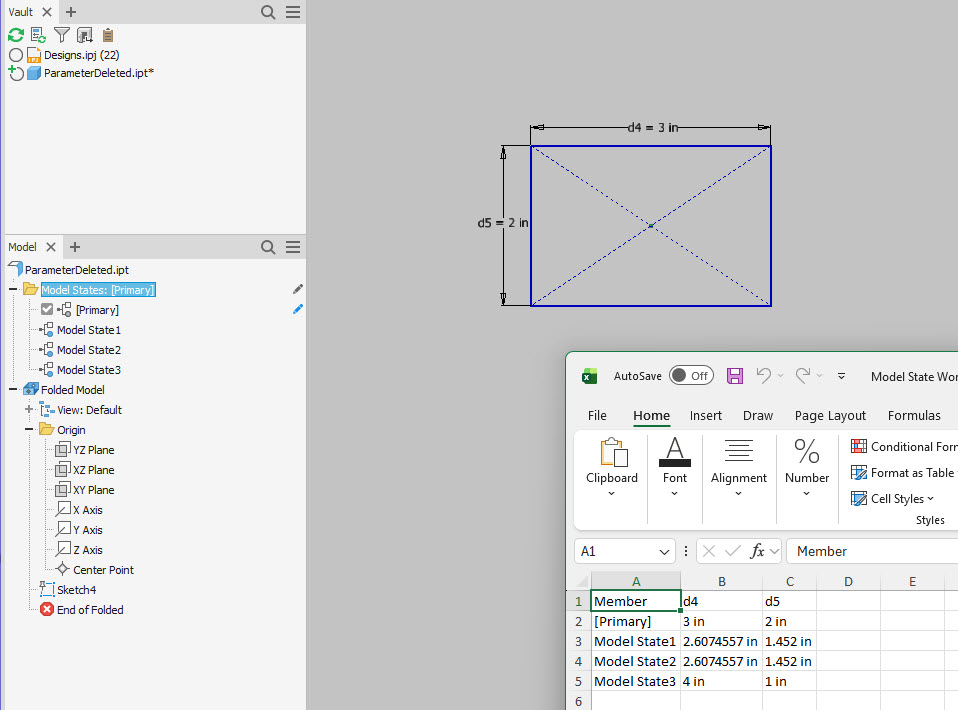Add a new tab next to Vault

tap(71, 12)
